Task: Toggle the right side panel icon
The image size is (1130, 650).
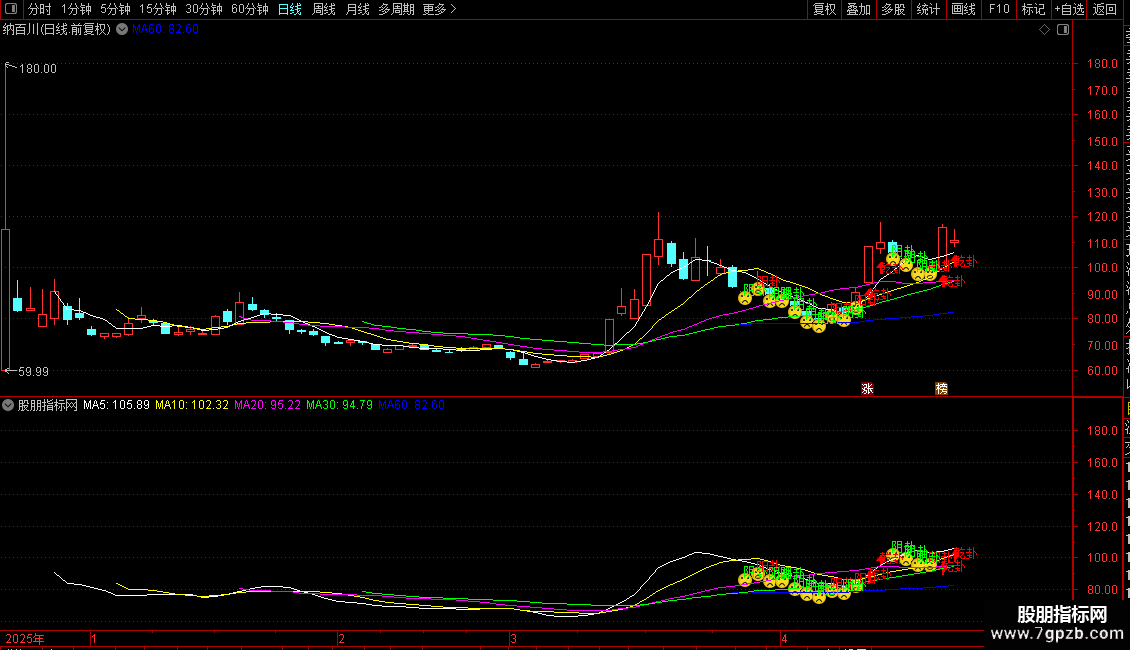Action: 1063,30
